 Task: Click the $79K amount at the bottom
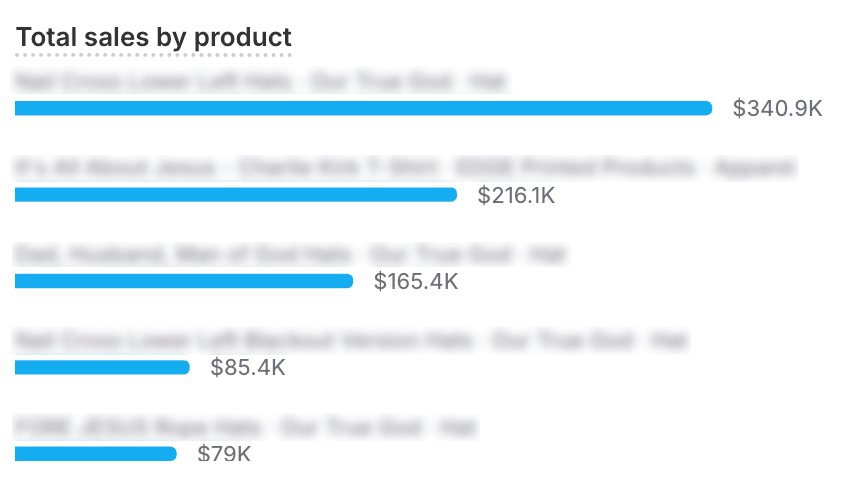click(224, 455)
